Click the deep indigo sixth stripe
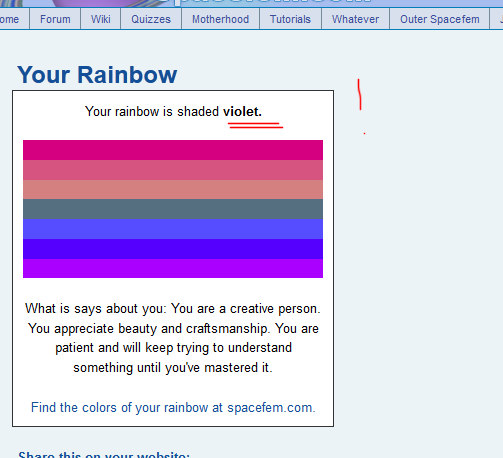Image resolution: width=503 pixels, height=458 pixels. click(x=173, y=249)
